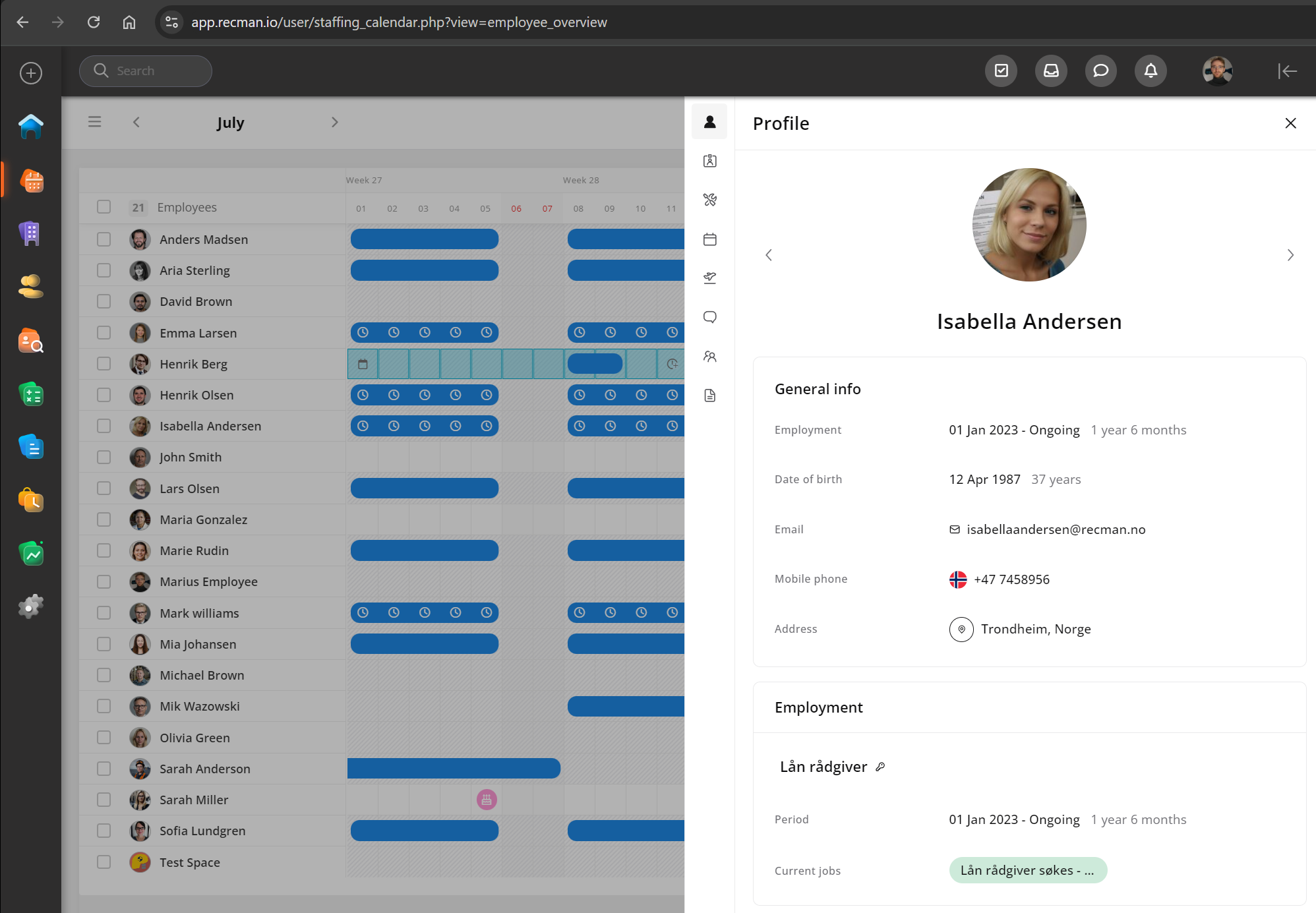Go to previous month before July
Screen dimensions: 1316x913
136,123
